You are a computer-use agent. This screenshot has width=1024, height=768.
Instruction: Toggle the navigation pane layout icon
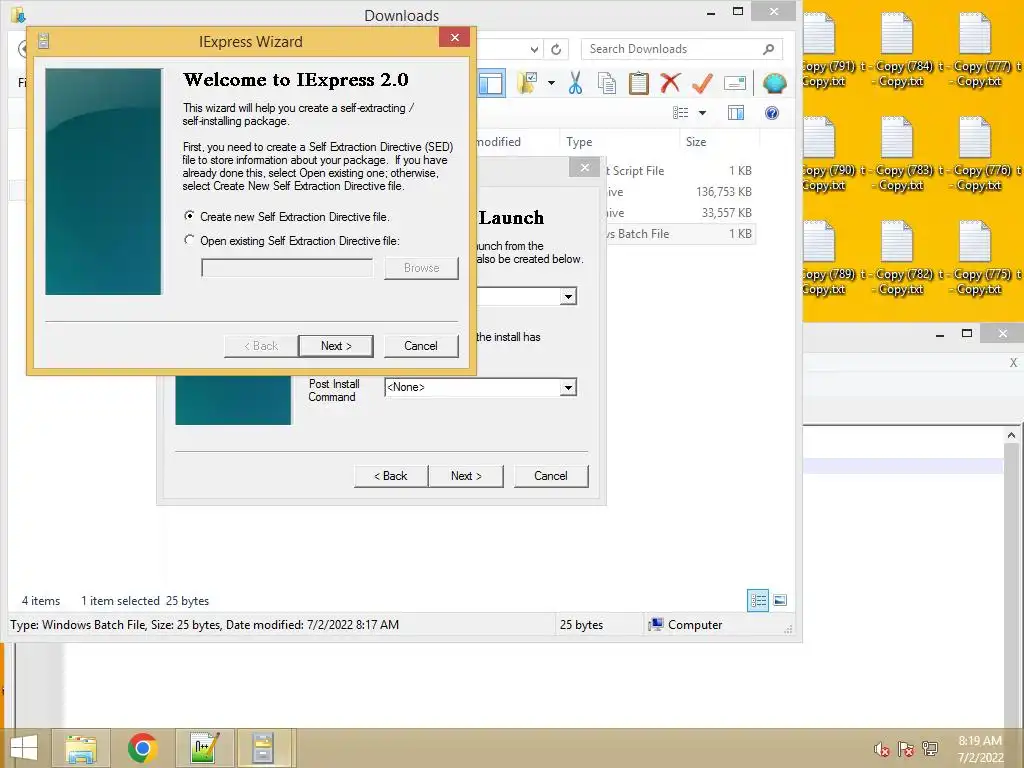[x=491, y=83]
